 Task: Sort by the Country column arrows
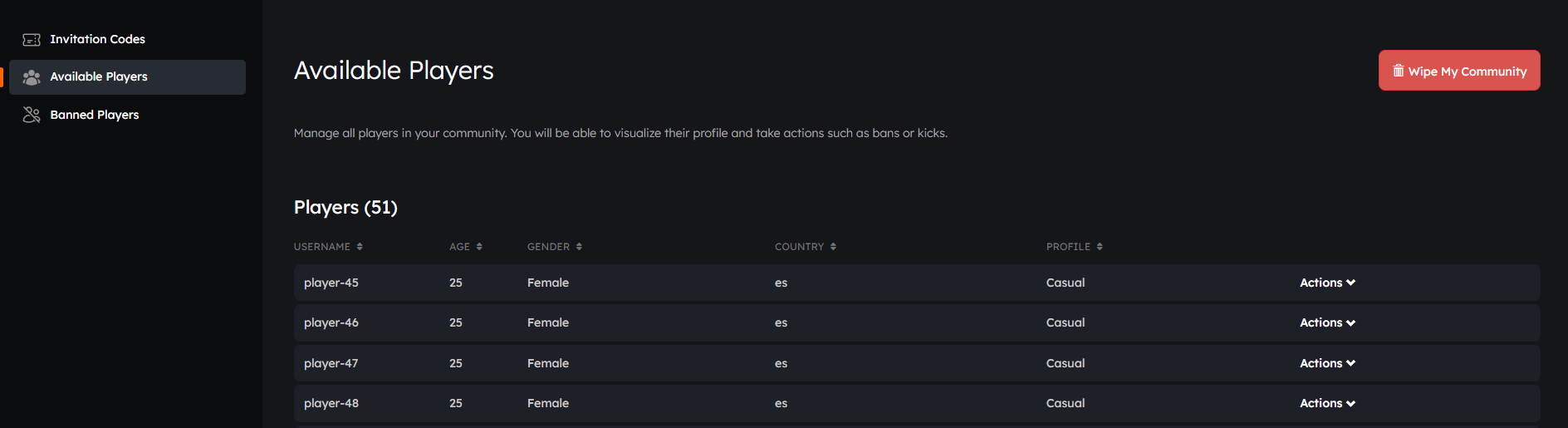(x=833, y=247)
